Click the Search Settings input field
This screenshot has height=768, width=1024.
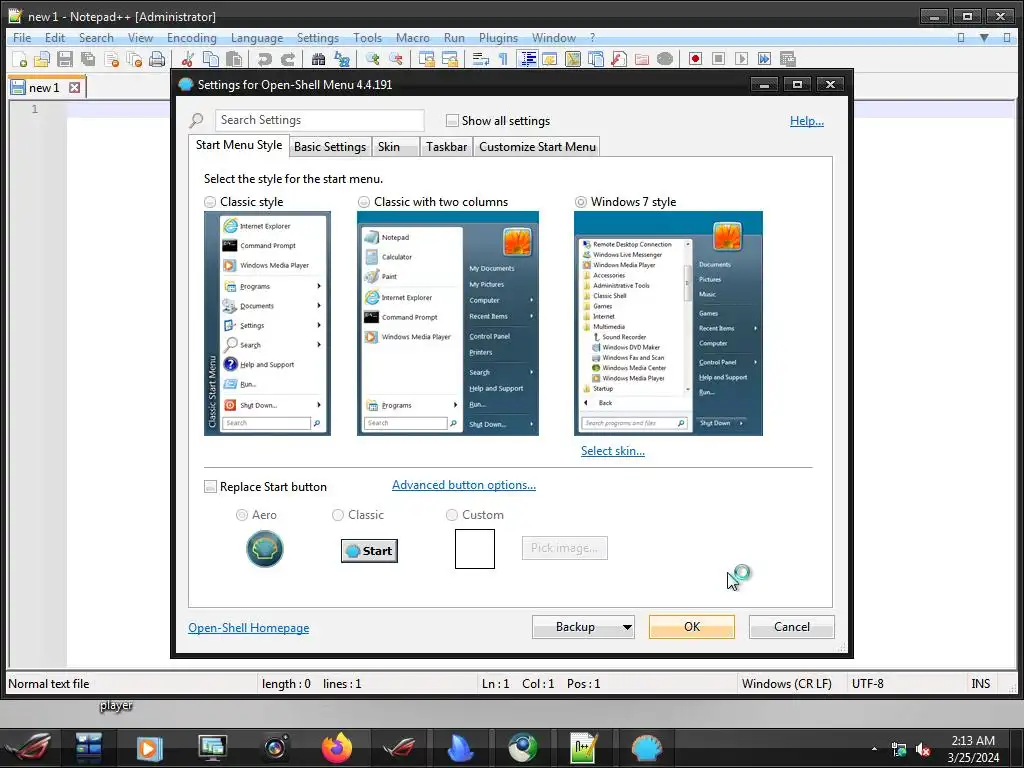tap(319, 120)
